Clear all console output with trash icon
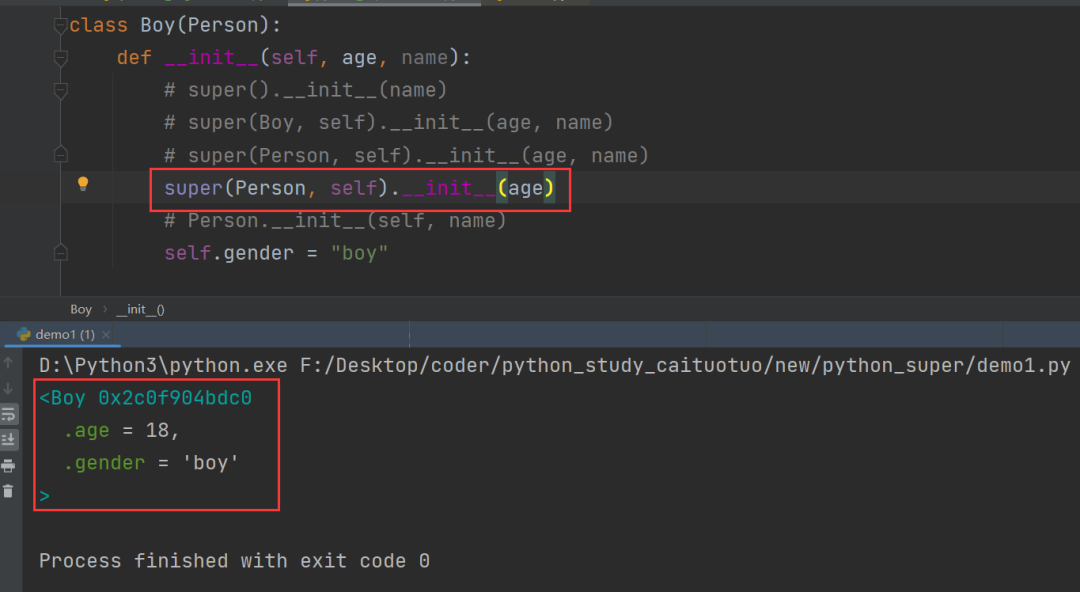Screen dimensions: 1080x592 coord(8,491)
